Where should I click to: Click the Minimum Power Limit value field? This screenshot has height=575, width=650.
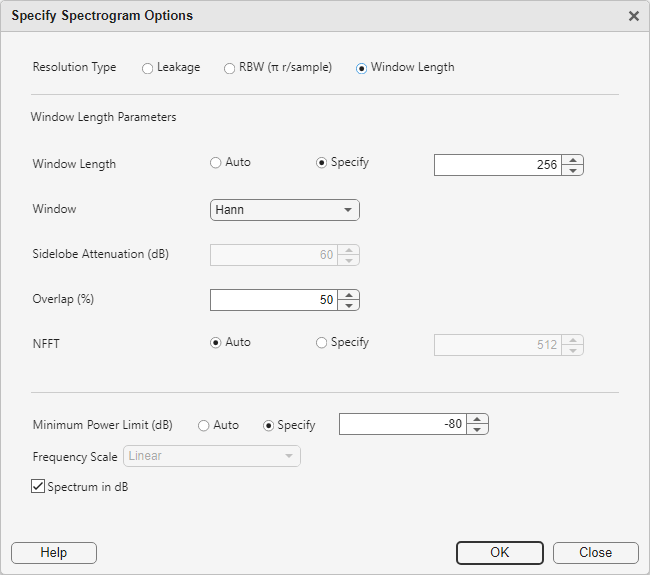(x=402, y=425)
